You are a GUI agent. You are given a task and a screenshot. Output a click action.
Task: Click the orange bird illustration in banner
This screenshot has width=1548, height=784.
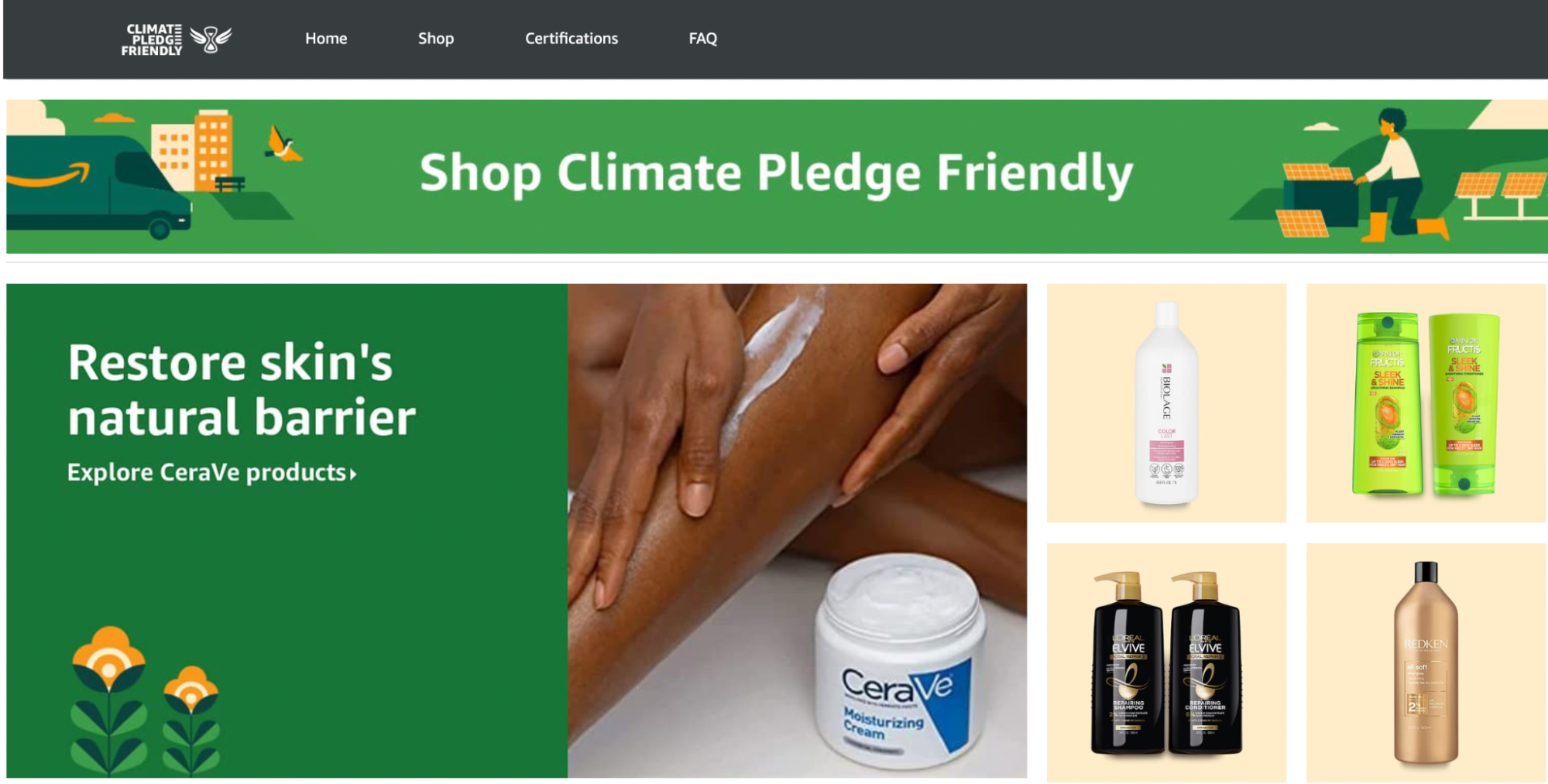283,146
